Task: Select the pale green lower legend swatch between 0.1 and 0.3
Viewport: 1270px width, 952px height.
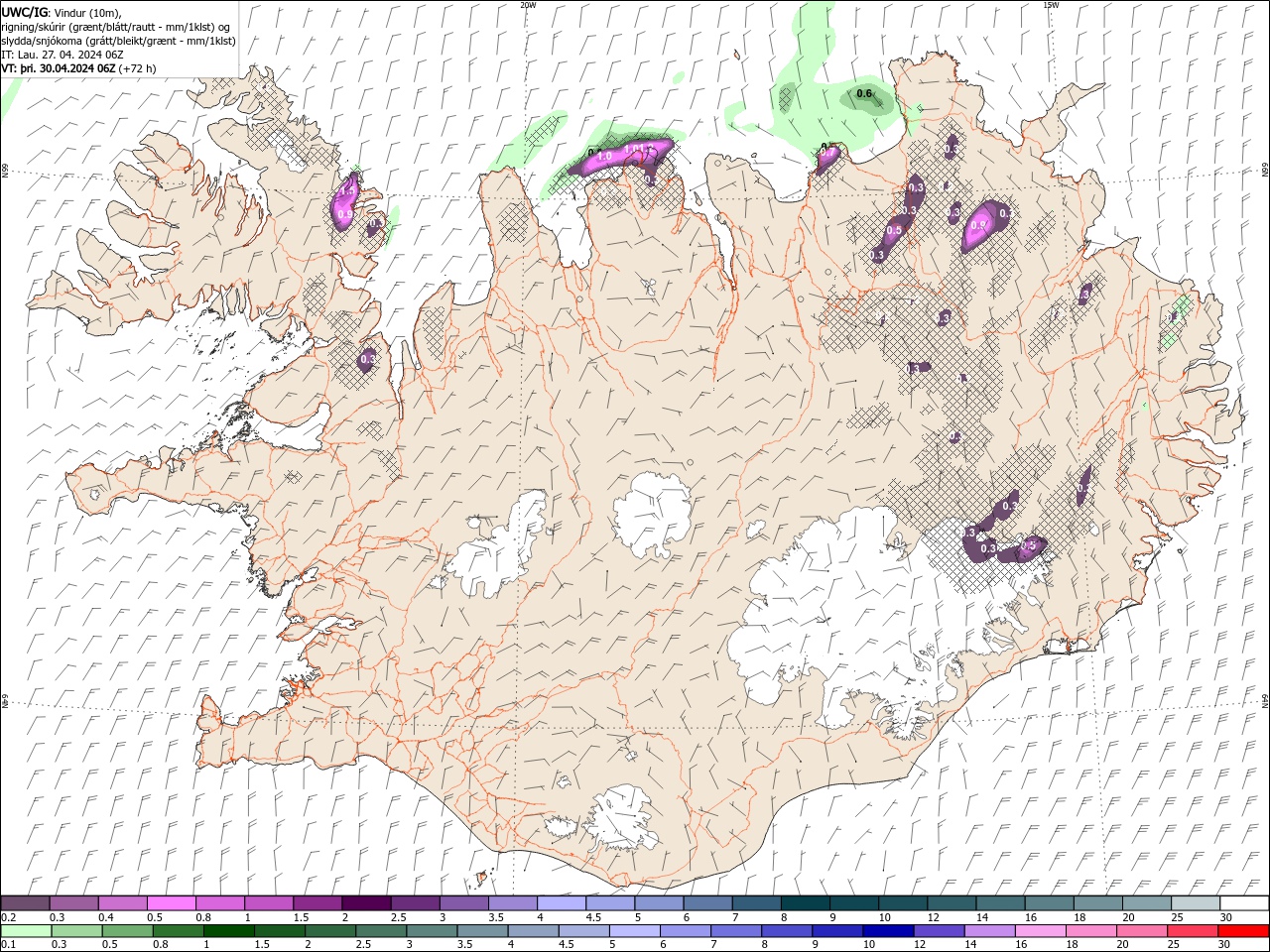Action: click(x=26, y=931)
